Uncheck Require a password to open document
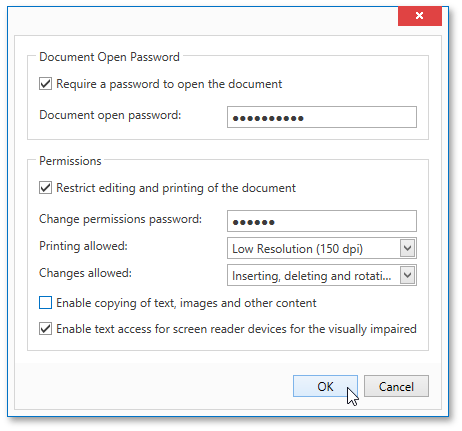This screenshot has height=431, width=462. tap(45, 84)
